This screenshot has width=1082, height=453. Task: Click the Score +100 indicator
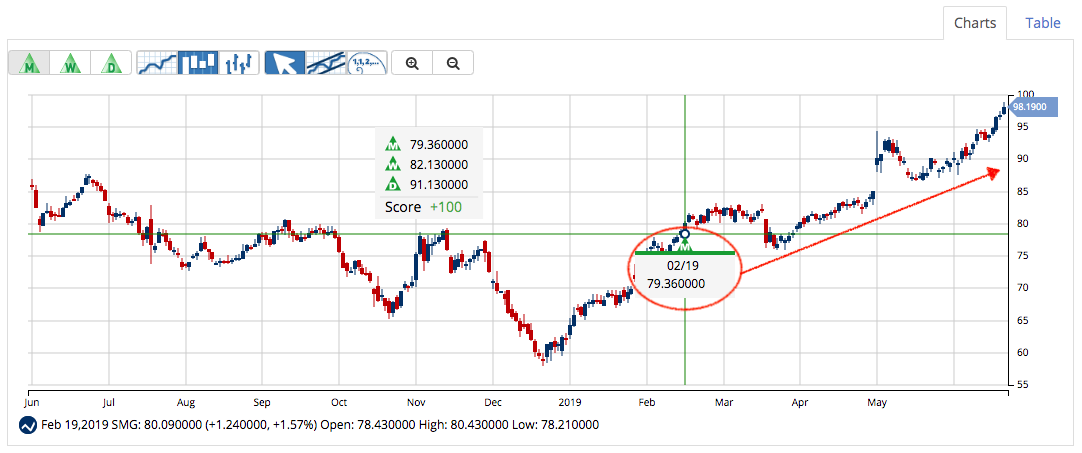point(427,207)
